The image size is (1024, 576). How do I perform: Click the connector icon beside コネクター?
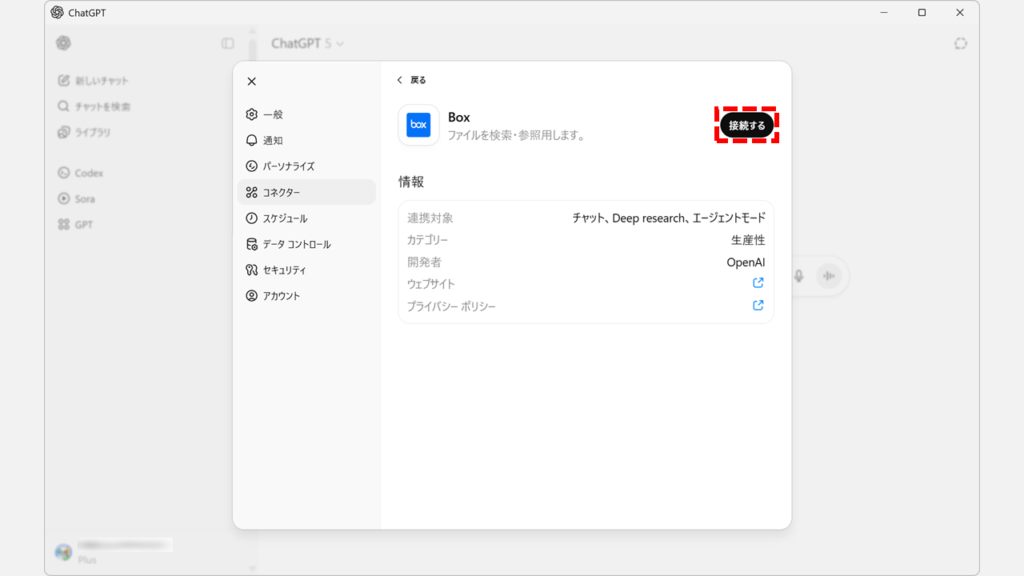pyautogui.click(x=251, y=192)
